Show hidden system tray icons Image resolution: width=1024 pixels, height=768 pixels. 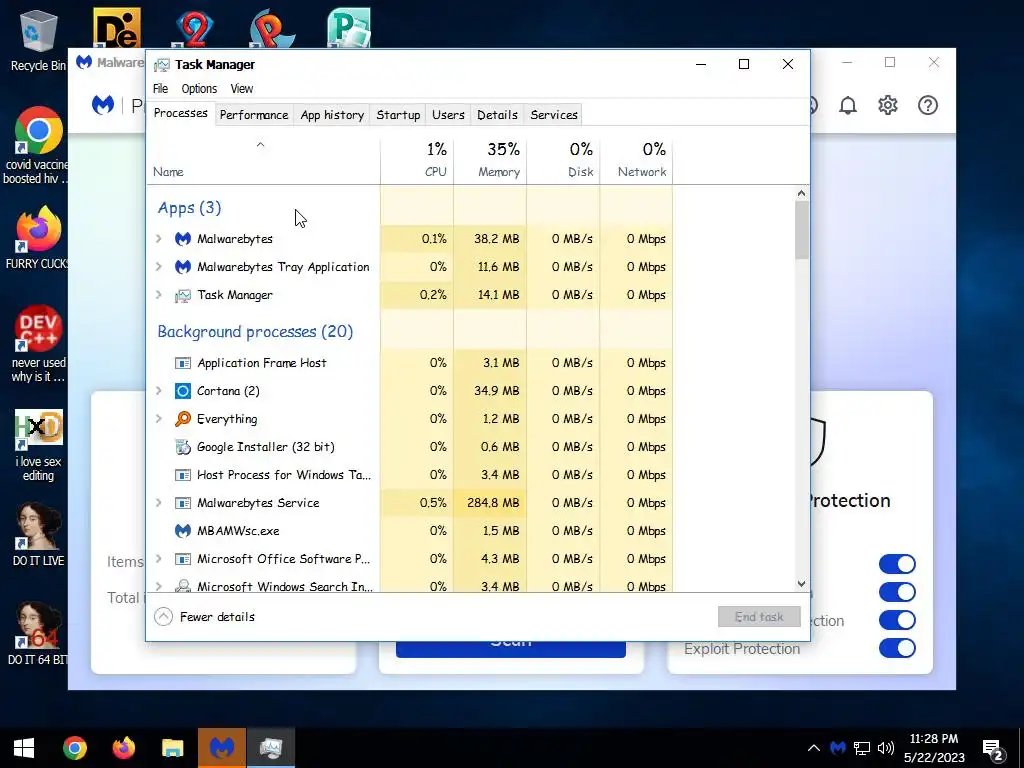tap(814, 748)
